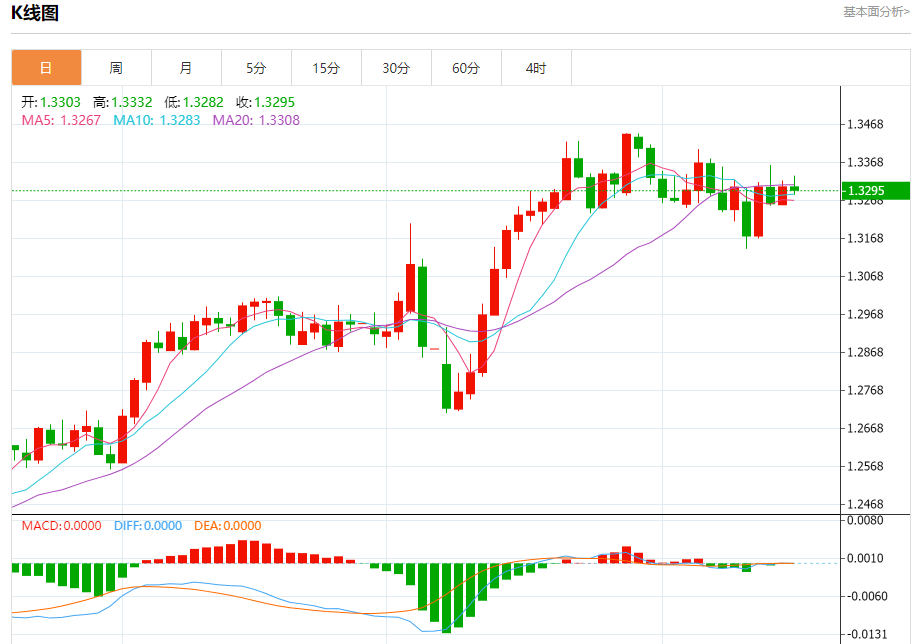920x644 pixels.
Task: Switch to the 周 weekly tab
Action: (116, 68)
